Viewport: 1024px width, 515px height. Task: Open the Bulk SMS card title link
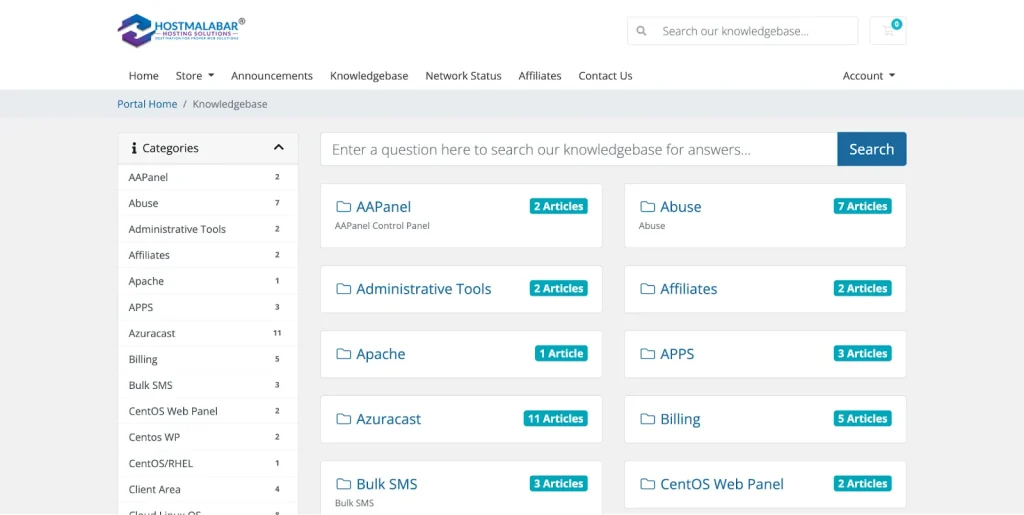[387, 484]
